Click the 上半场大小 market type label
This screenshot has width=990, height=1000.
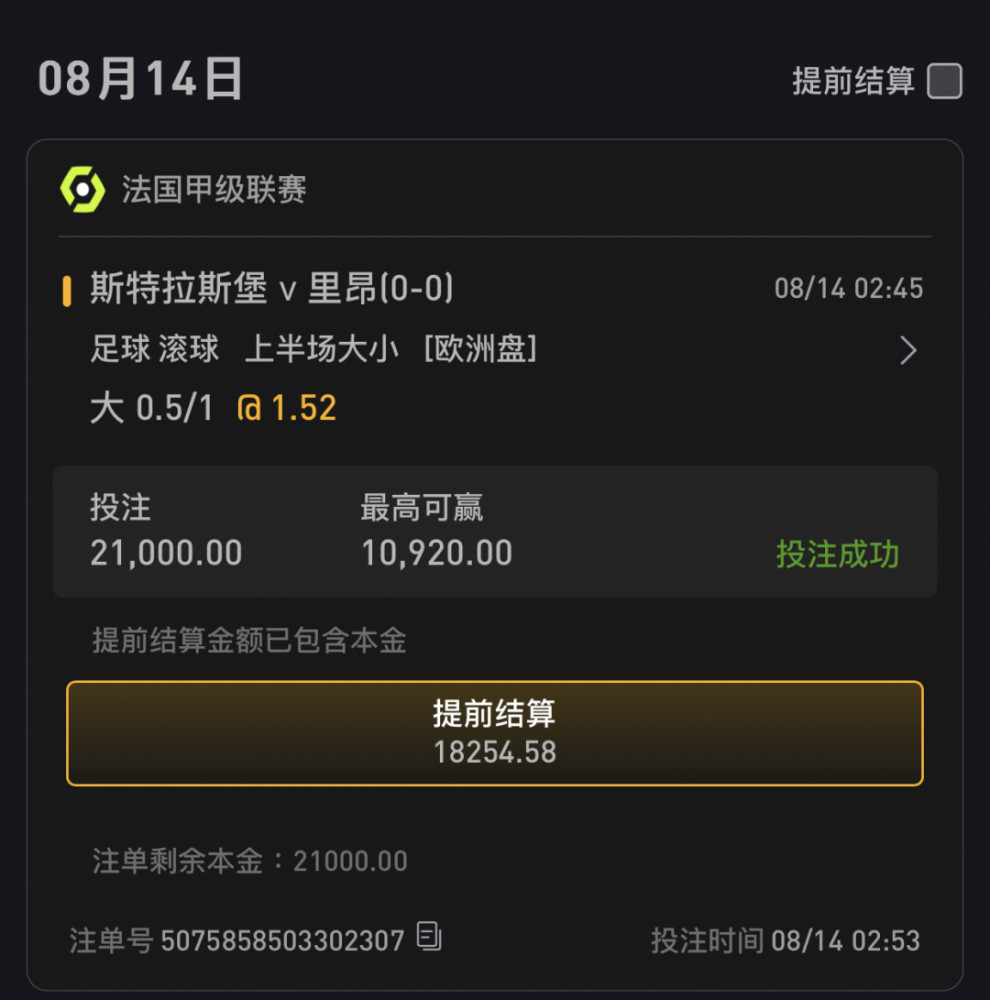coord(322,349)
